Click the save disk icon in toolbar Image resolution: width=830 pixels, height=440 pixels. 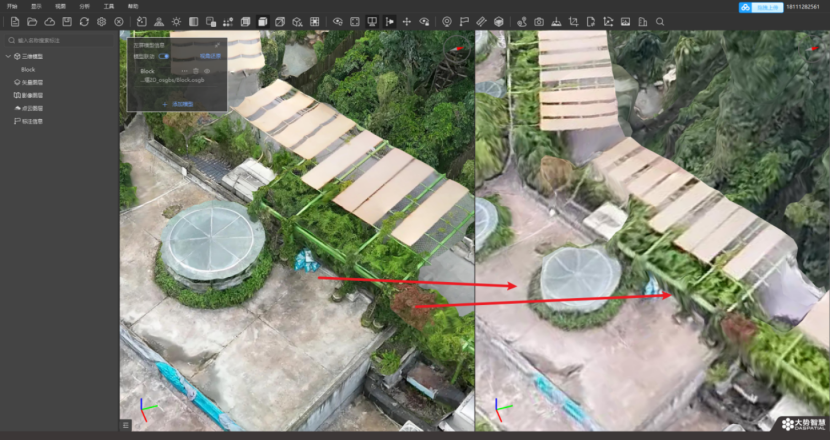67,21
